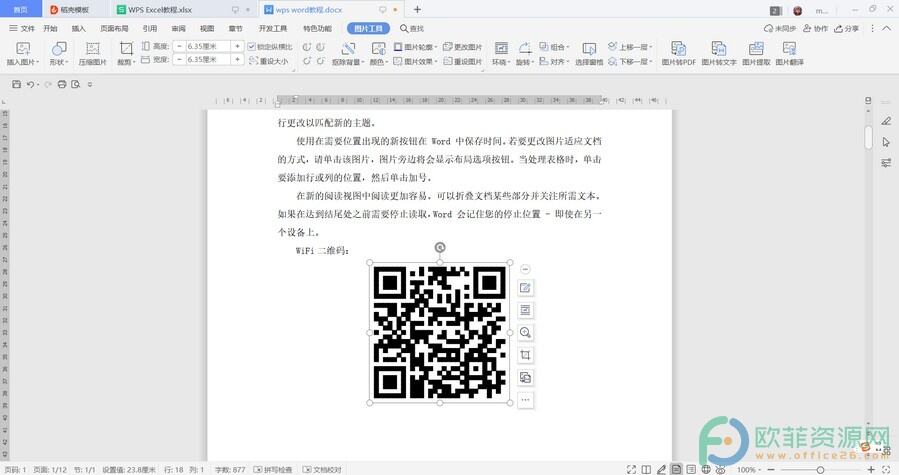Switch to the 插入 Insert tab
Viewport: 899px width, 475px height.
(78, 28)
